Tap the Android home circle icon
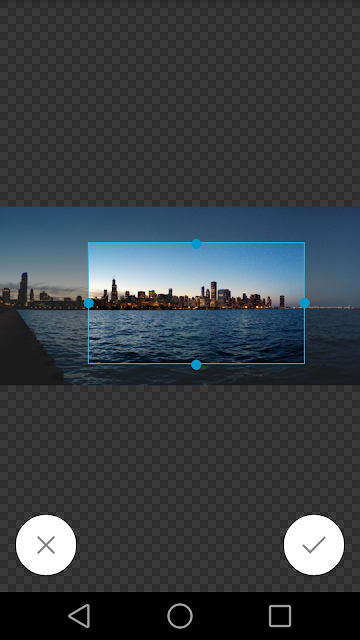360x640 pixels. pos(180,616)
